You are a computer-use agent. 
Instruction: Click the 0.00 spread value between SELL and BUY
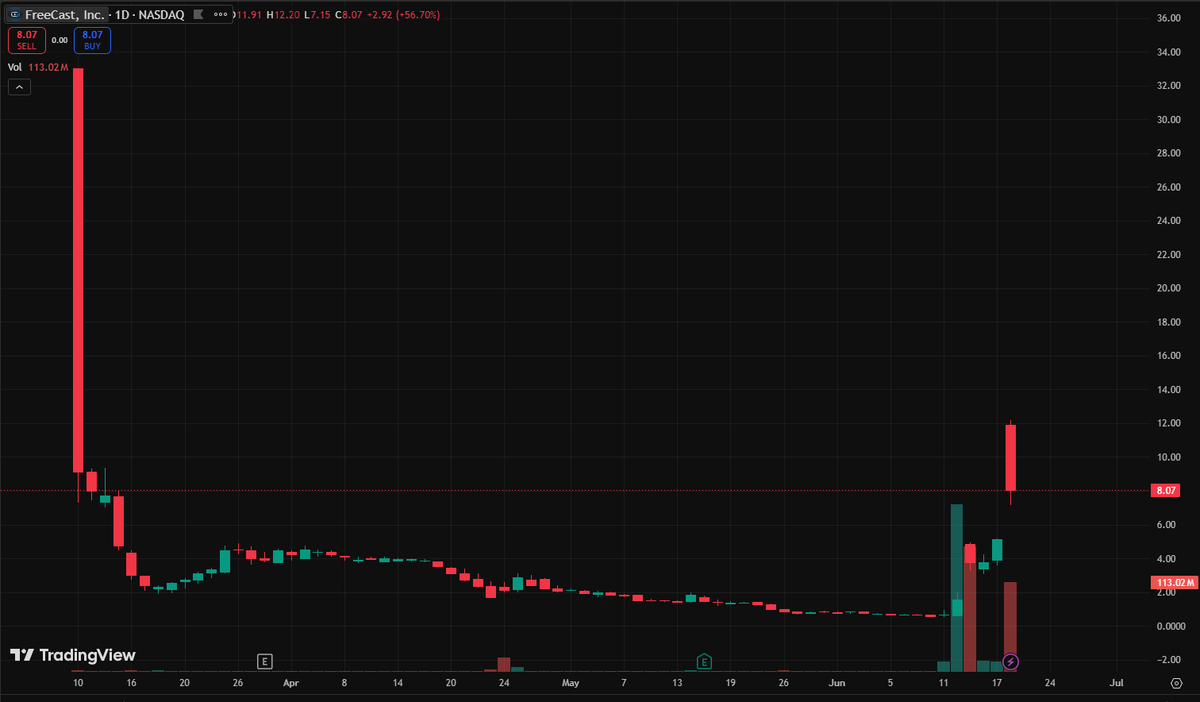pos(60,40)
